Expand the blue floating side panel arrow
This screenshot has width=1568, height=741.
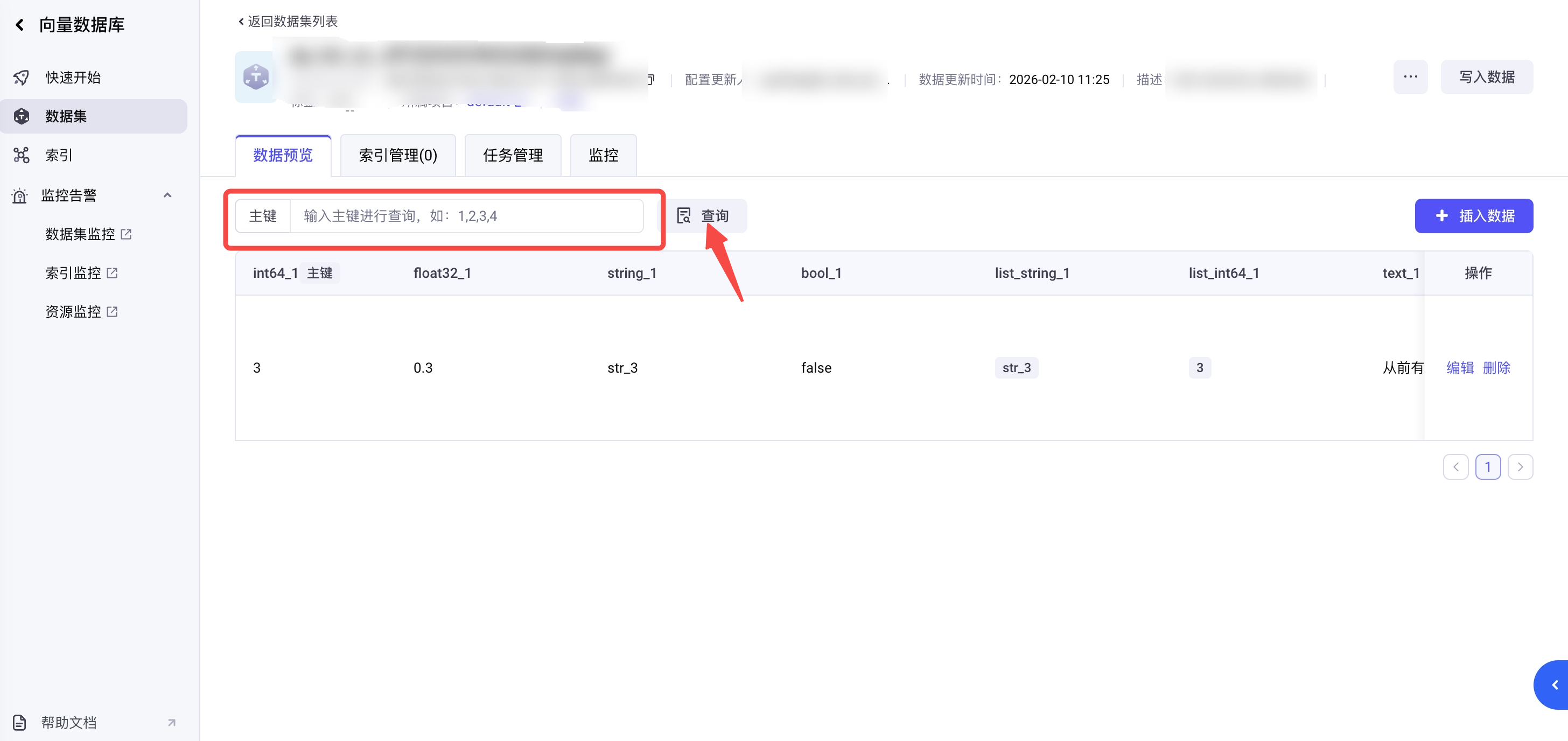(x=1555, y=685)
